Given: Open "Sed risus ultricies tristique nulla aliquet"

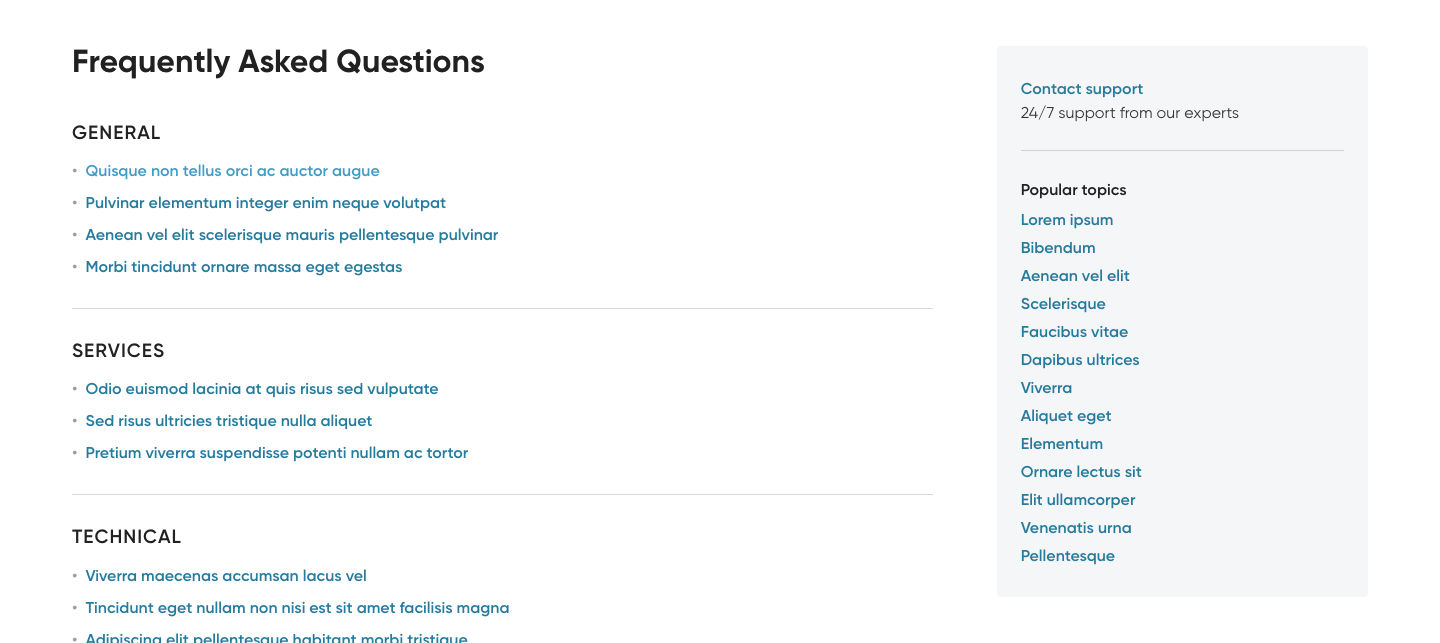Looking at the screenshot, I should (228, 421).
